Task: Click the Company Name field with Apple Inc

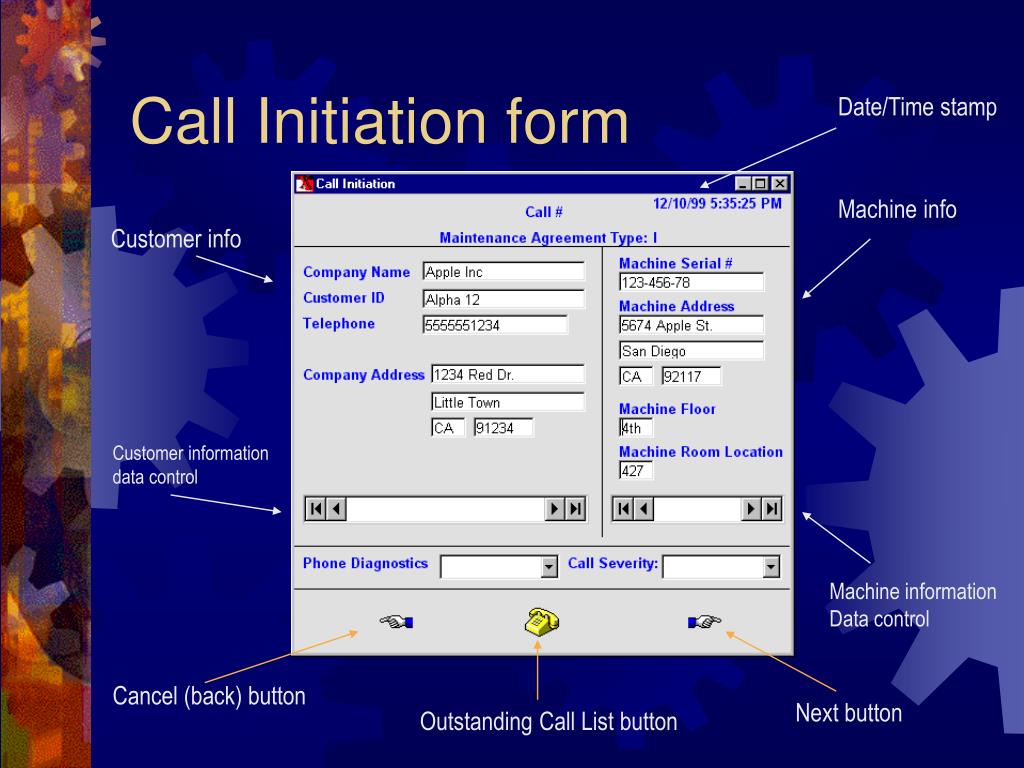Action: coord(504,272)
